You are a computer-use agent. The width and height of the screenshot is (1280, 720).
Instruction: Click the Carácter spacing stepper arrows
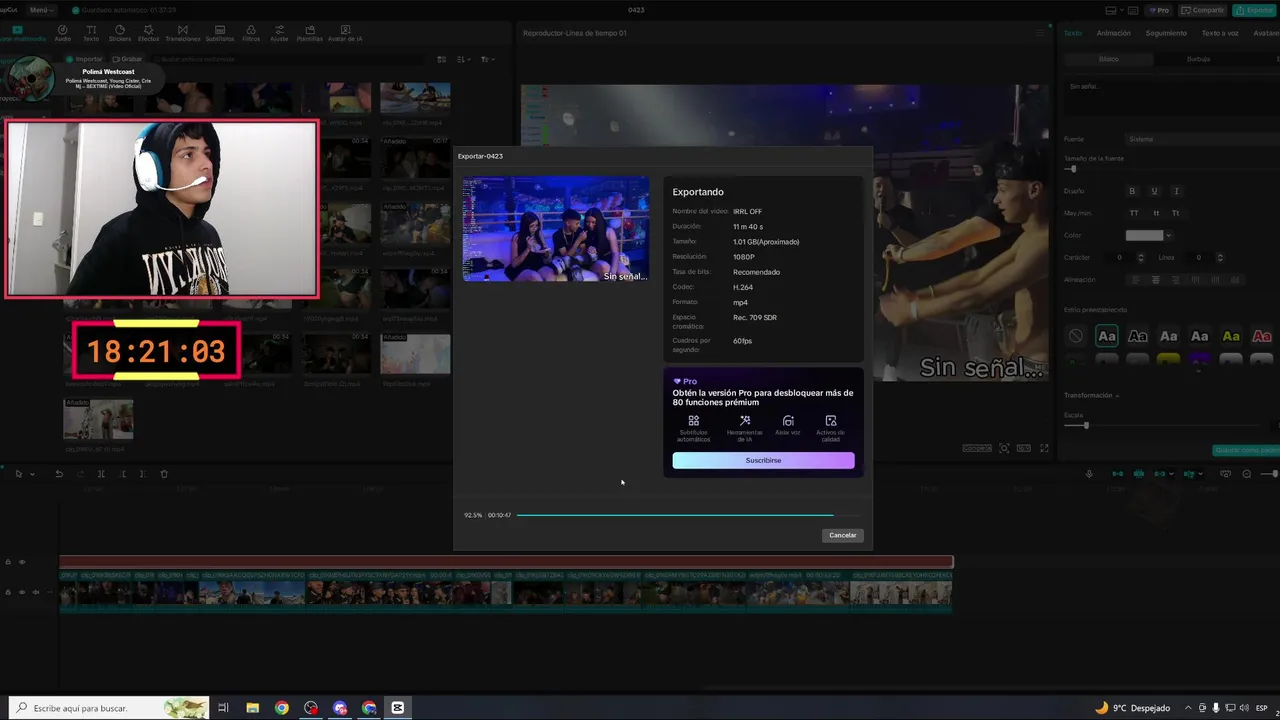pyautogui.click(x=1140, y=257)
